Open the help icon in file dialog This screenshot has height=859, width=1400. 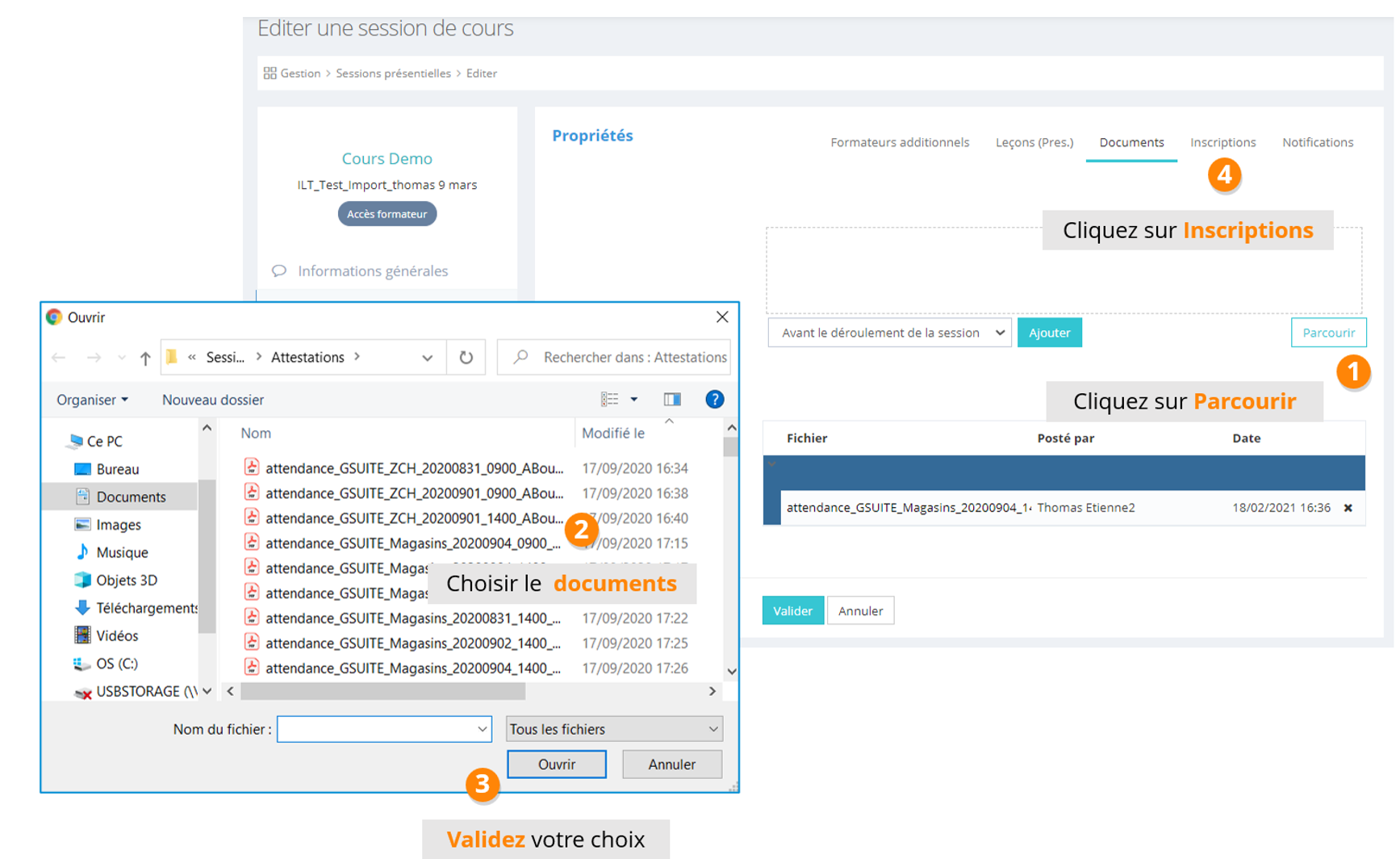click(x=714, y=399)
